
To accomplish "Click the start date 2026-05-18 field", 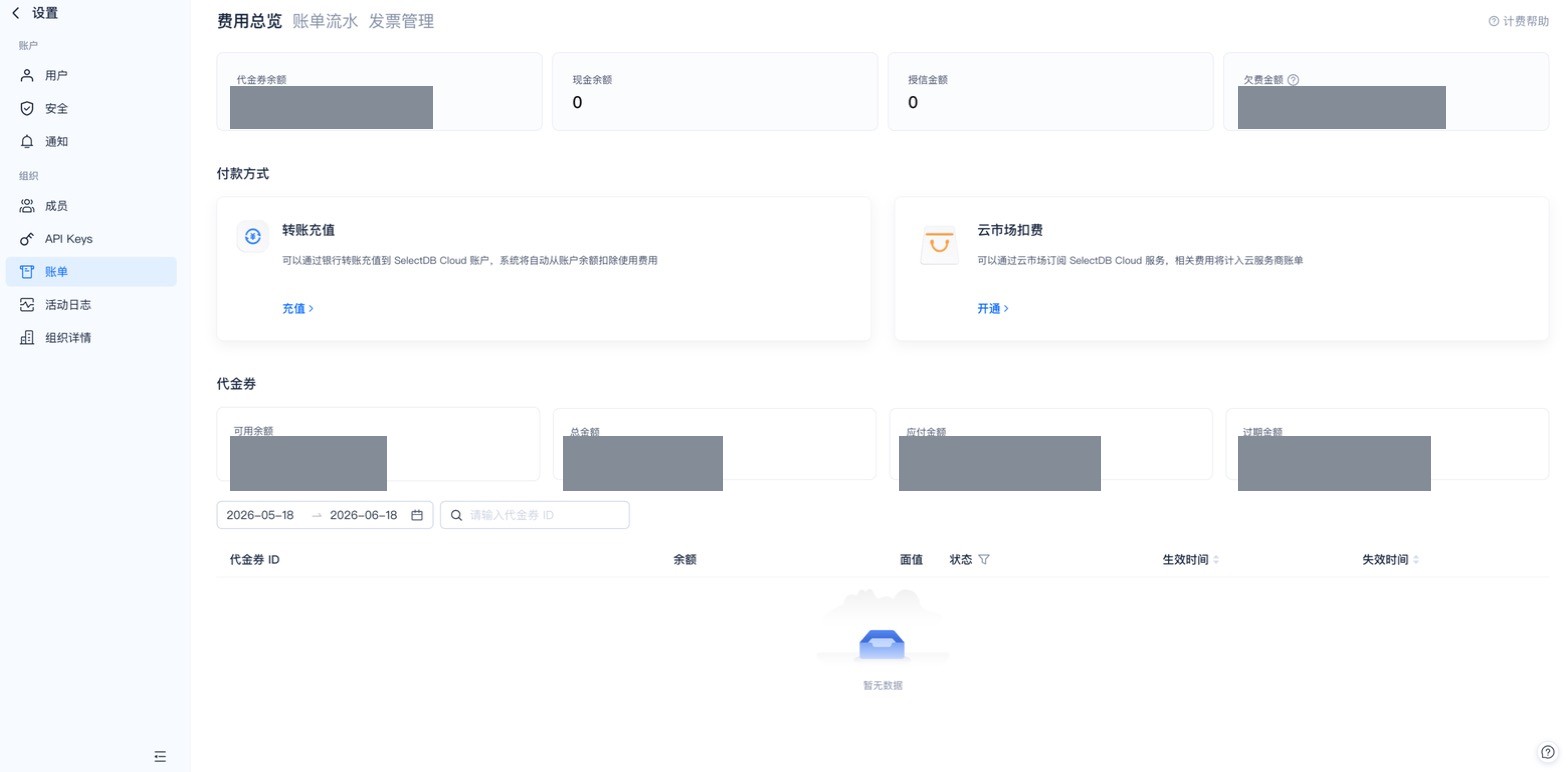I will (x=261, y=515).
